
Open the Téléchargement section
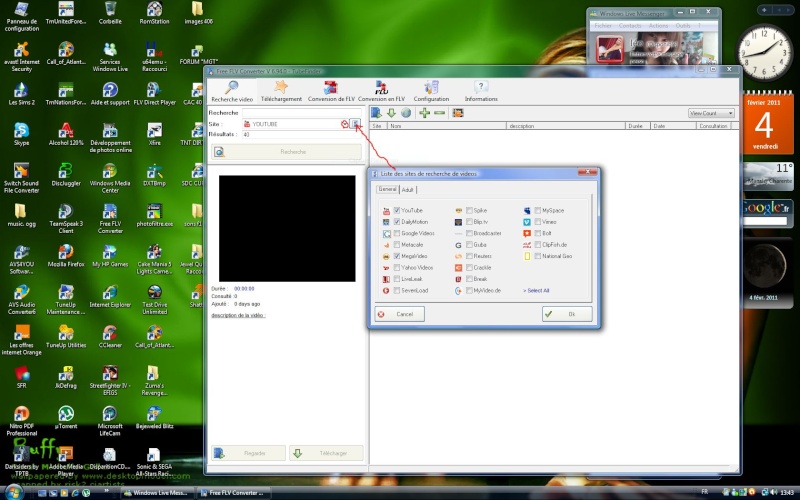281,91
